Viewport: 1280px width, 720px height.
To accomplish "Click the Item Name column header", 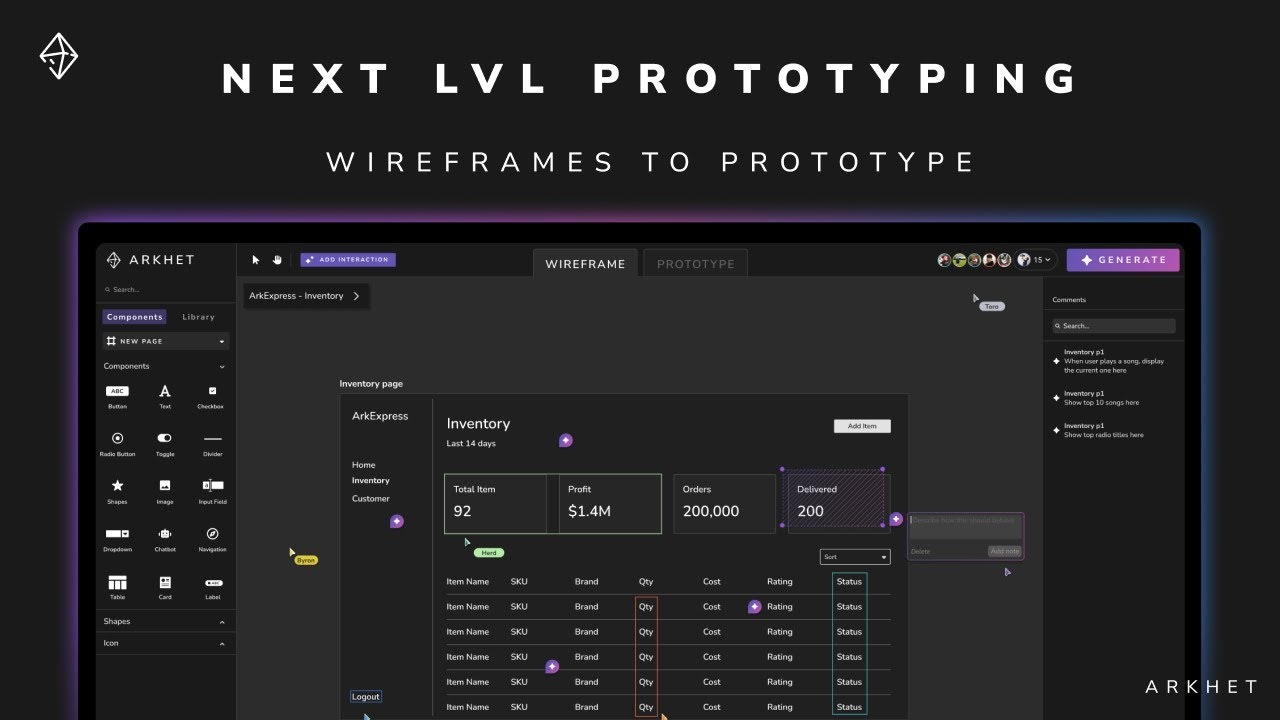I will click(468, 582).
